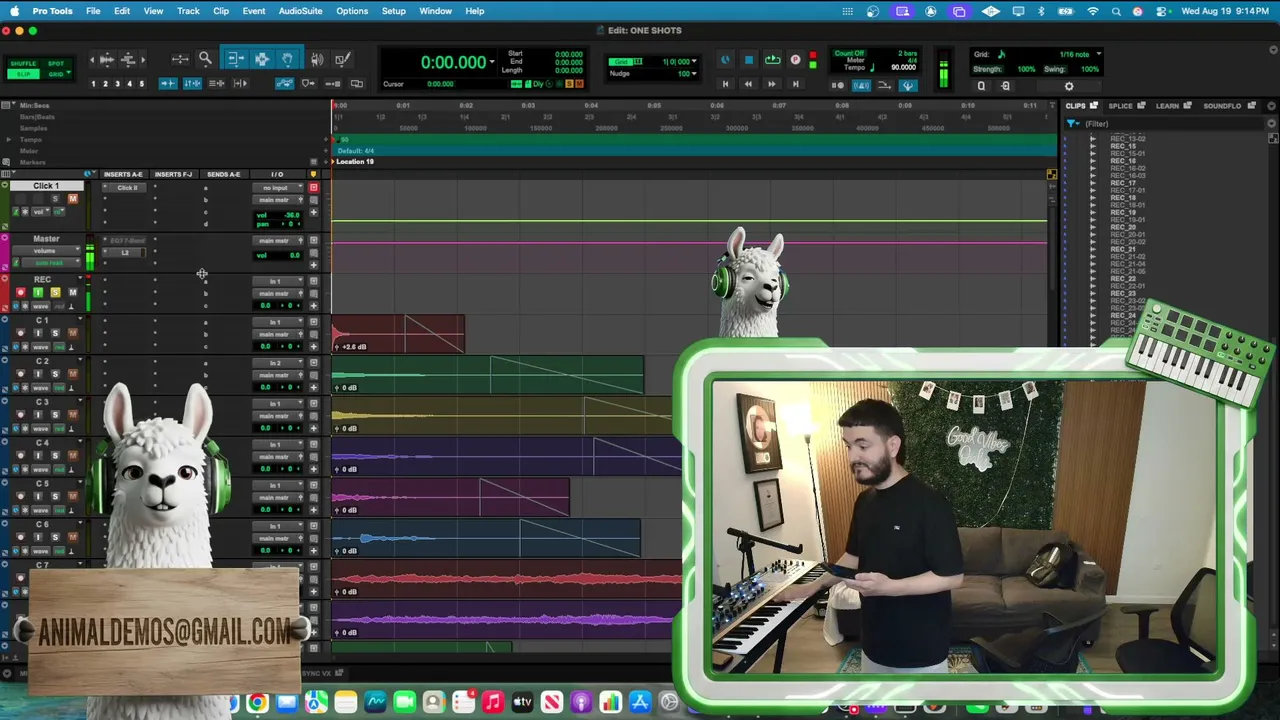
Task: Open the Track menu
Action: (188, 11)
